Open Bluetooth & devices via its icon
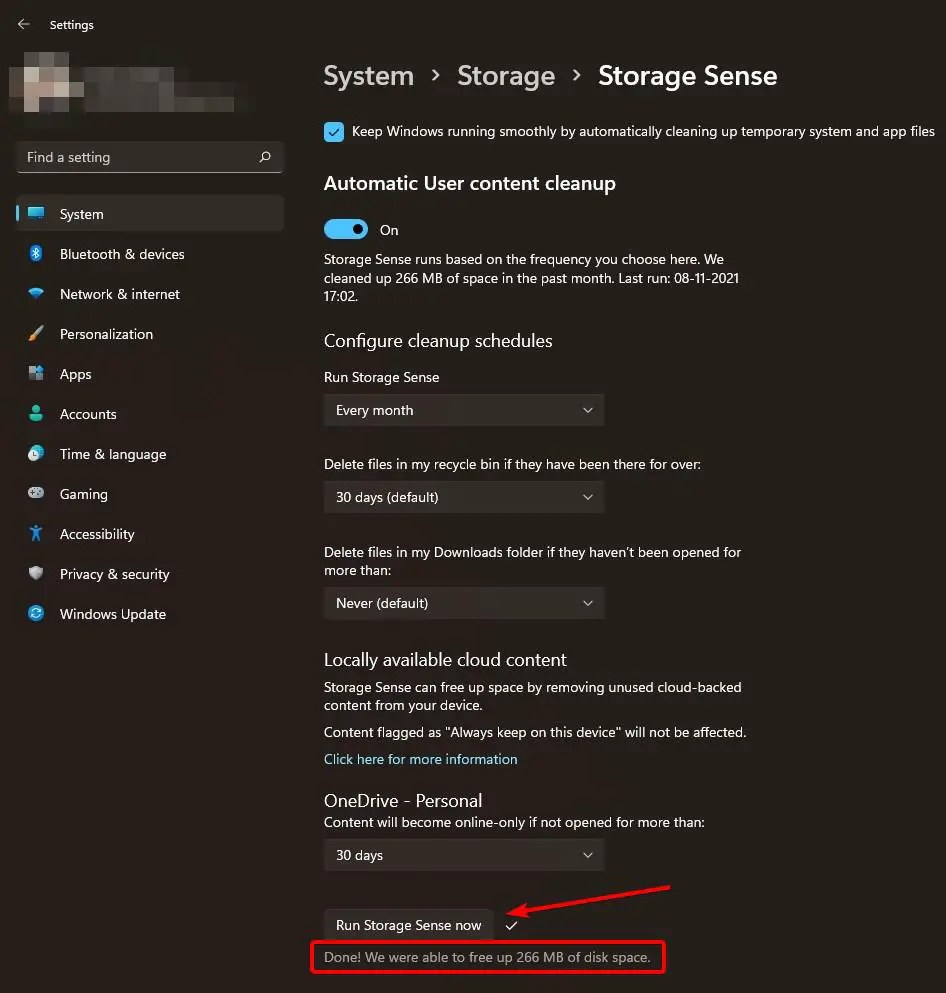The height and width of the screenshot is (993, 946). [x=36, y=253]
